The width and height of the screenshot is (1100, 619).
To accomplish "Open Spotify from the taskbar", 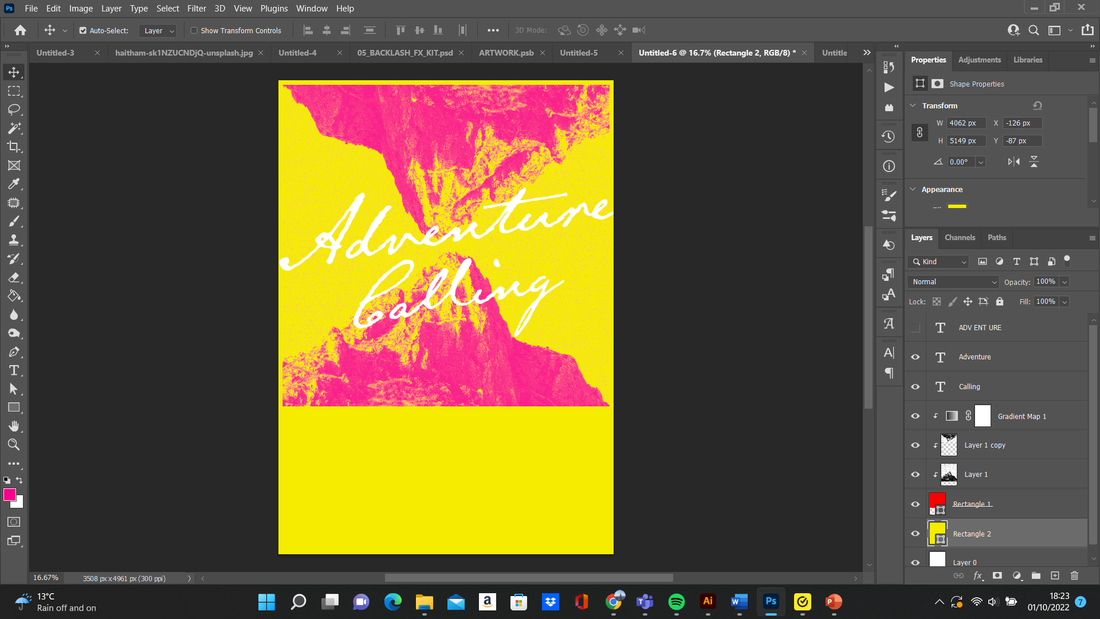I will [676, 601].
